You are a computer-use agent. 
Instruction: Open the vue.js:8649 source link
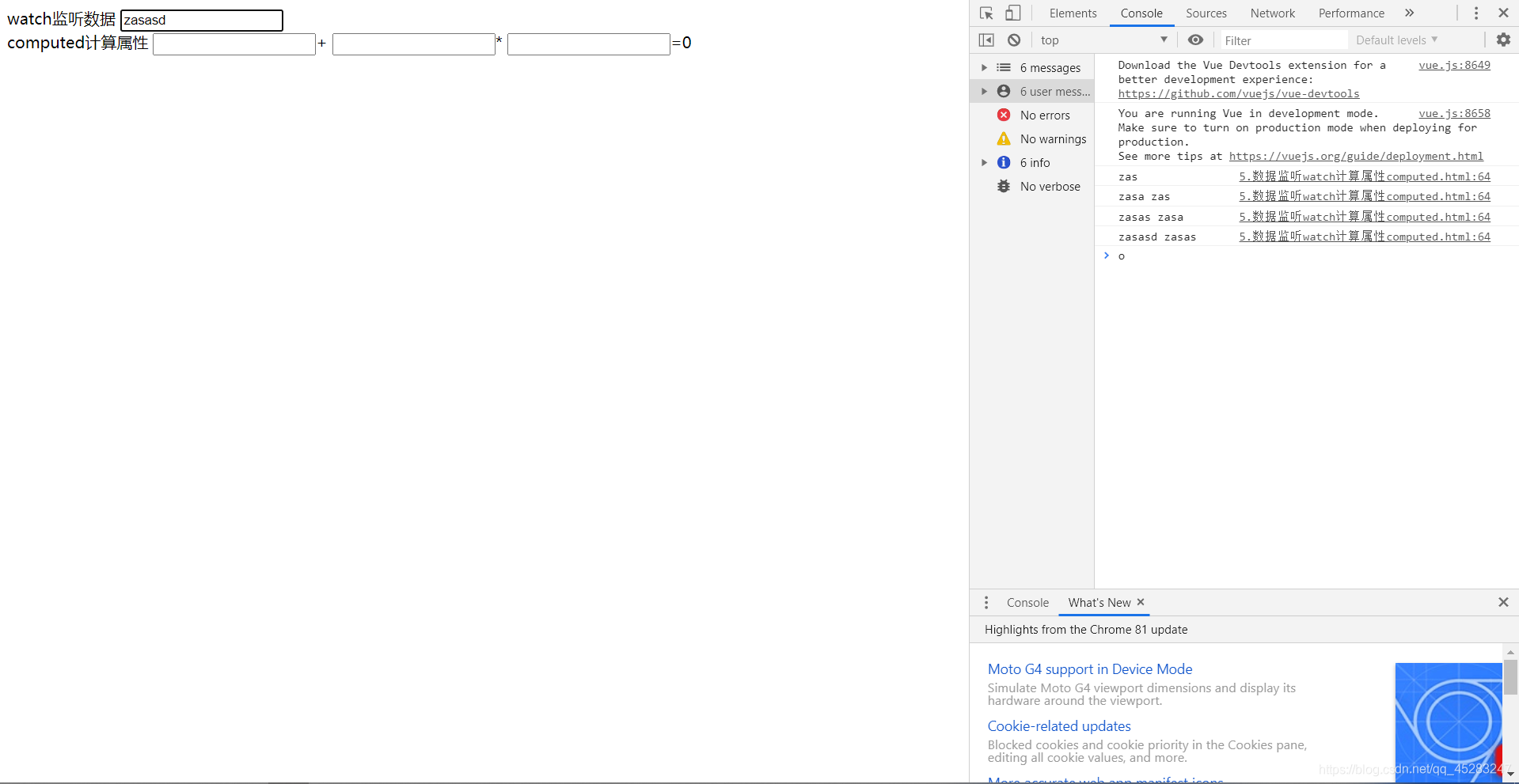coord(1454,66)
